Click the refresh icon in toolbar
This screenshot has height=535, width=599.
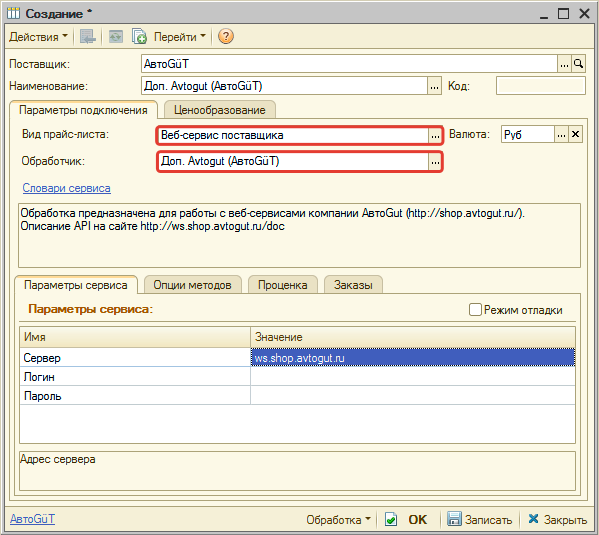coord(115,37)
